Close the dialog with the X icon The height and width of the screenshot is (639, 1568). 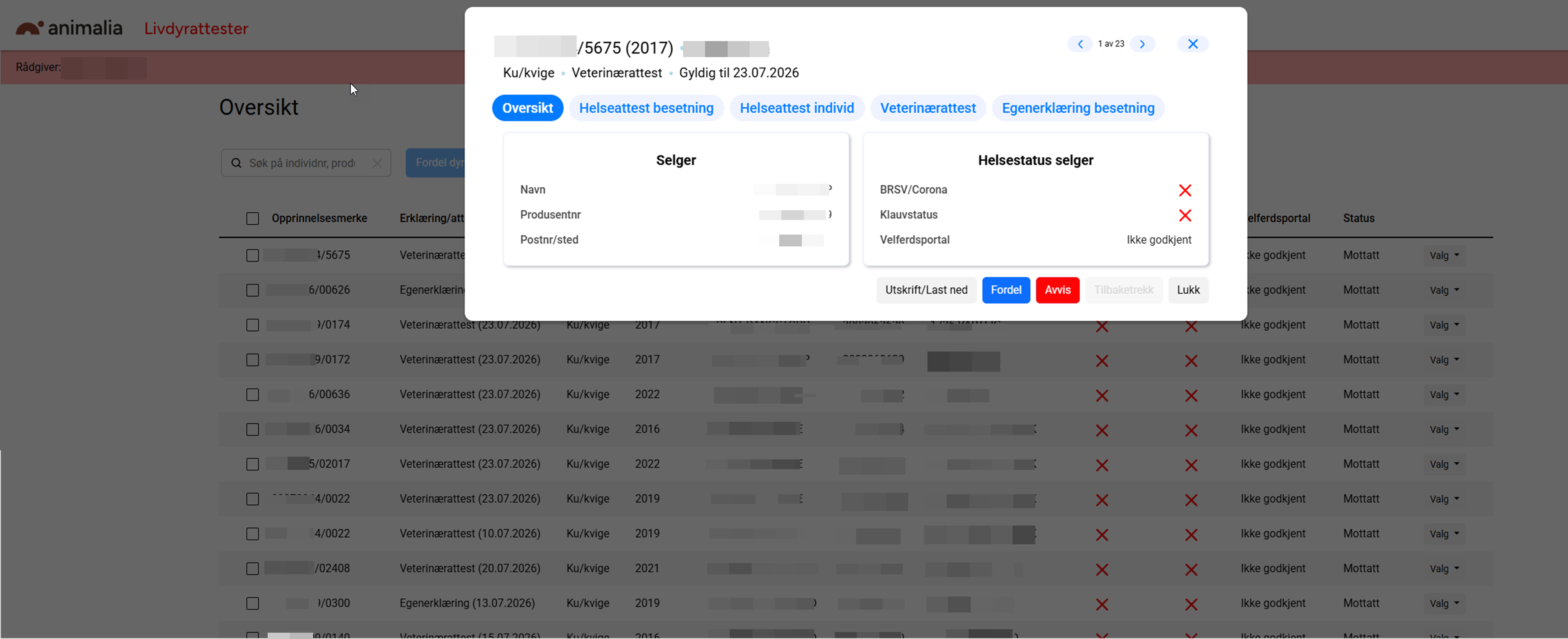(x=1192, y=44)
